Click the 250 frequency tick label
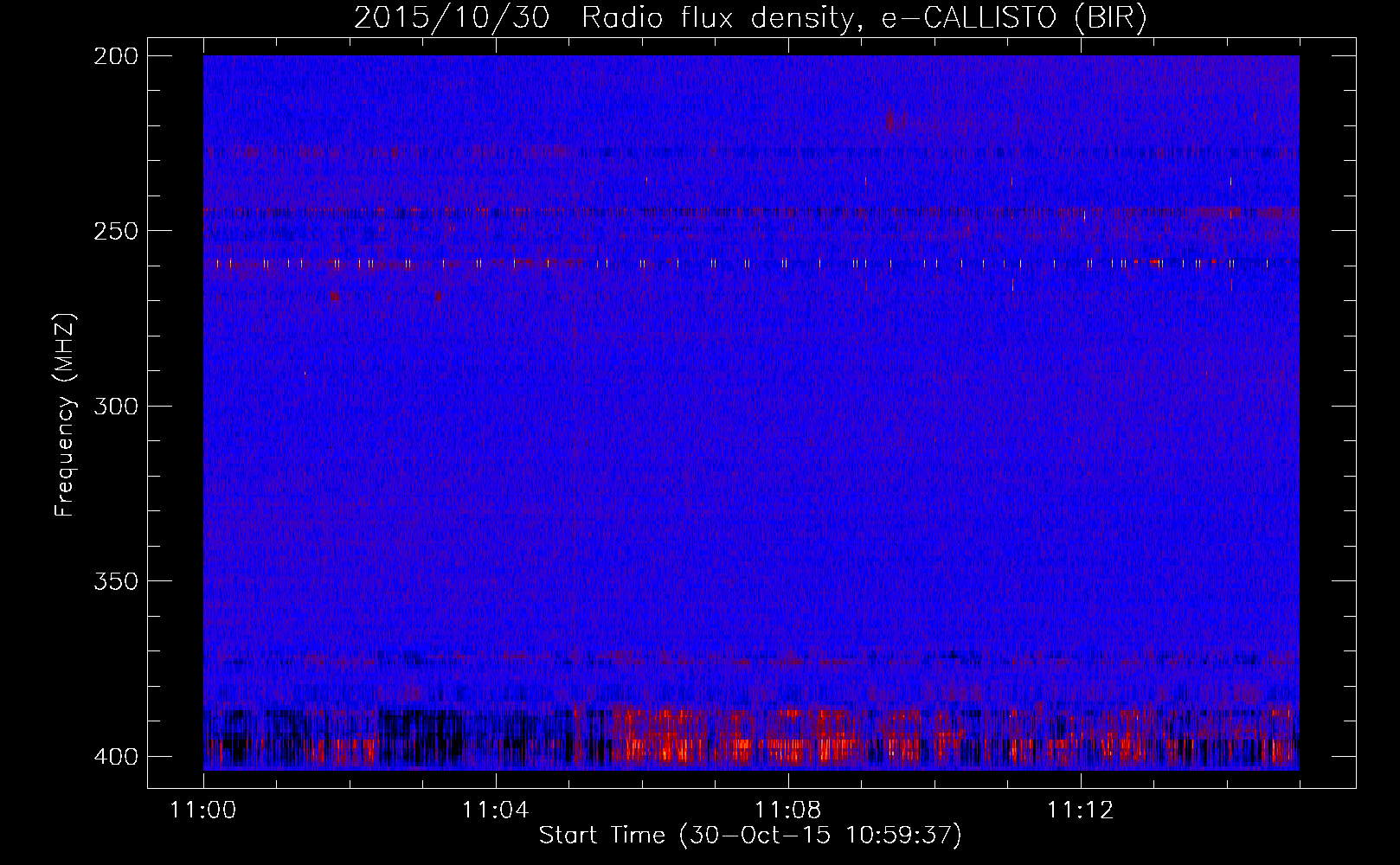Image resolution: width=1400 pixels, height=865 pixels. pyautogui.click(x=116, y=231)
